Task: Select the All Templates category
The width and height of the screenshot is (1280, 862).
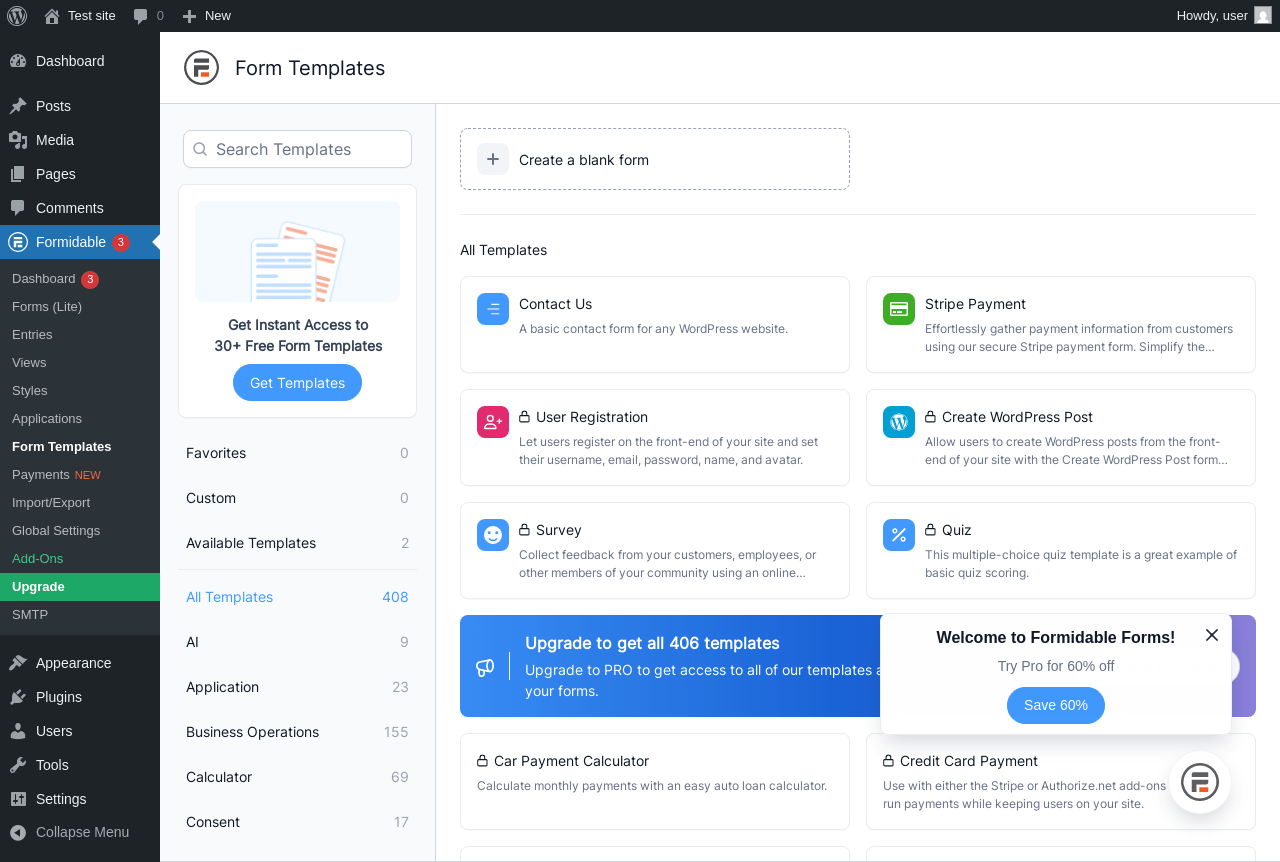Action: pyautogui.click(x=297, y=597)
